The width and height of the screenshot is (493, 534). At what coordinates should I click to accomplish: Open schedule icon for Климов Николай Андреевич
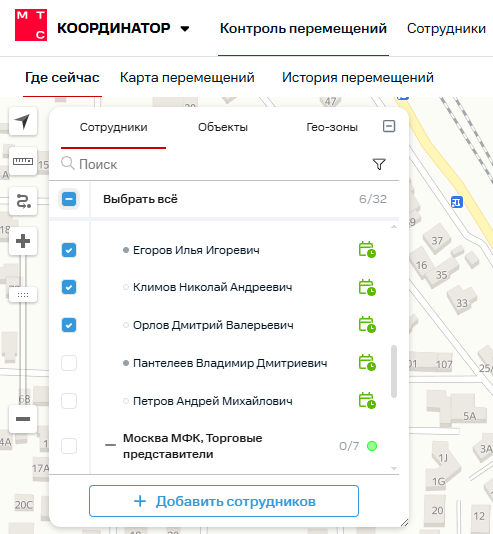point(367,287)
